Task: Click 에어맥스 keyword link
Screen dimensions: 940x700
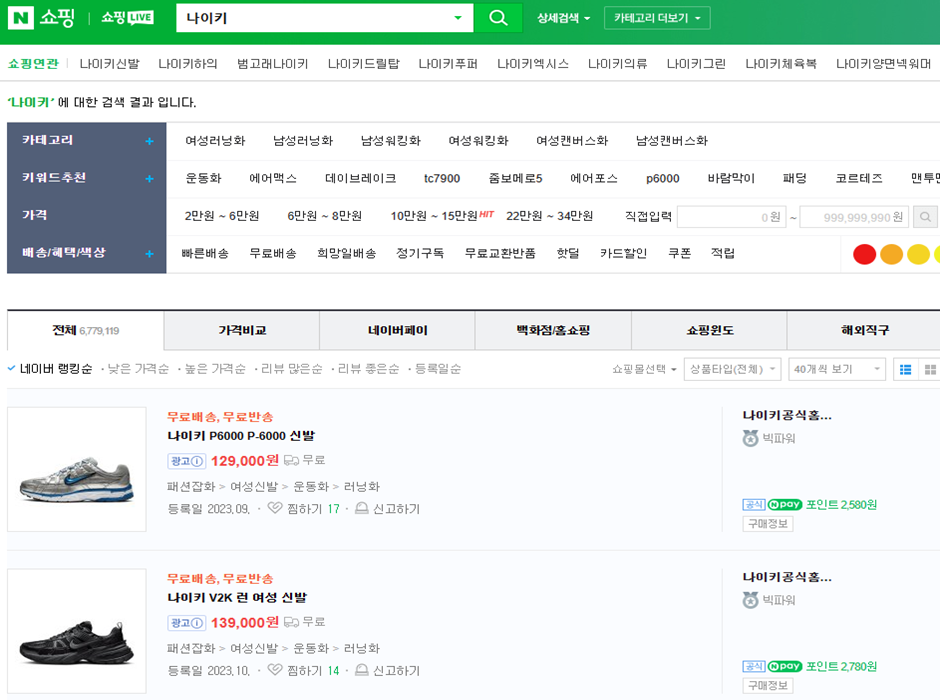Action: click(x=273, y=178)
